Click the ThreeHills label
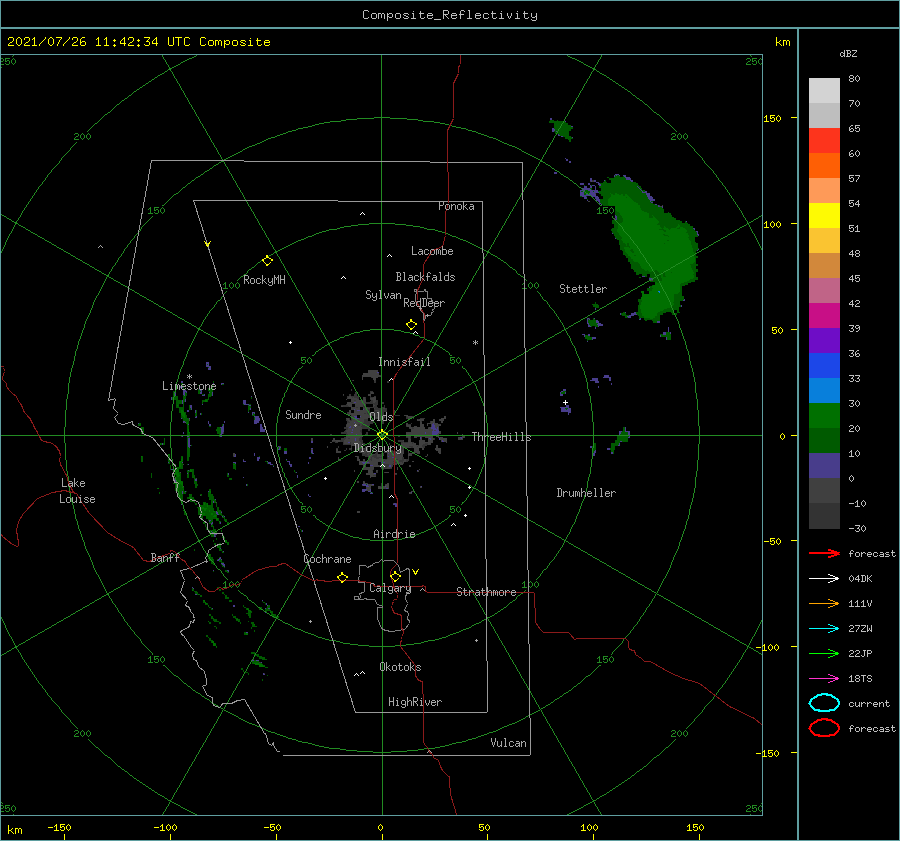This screenshot has height=841, width=900. coord(501,437)
